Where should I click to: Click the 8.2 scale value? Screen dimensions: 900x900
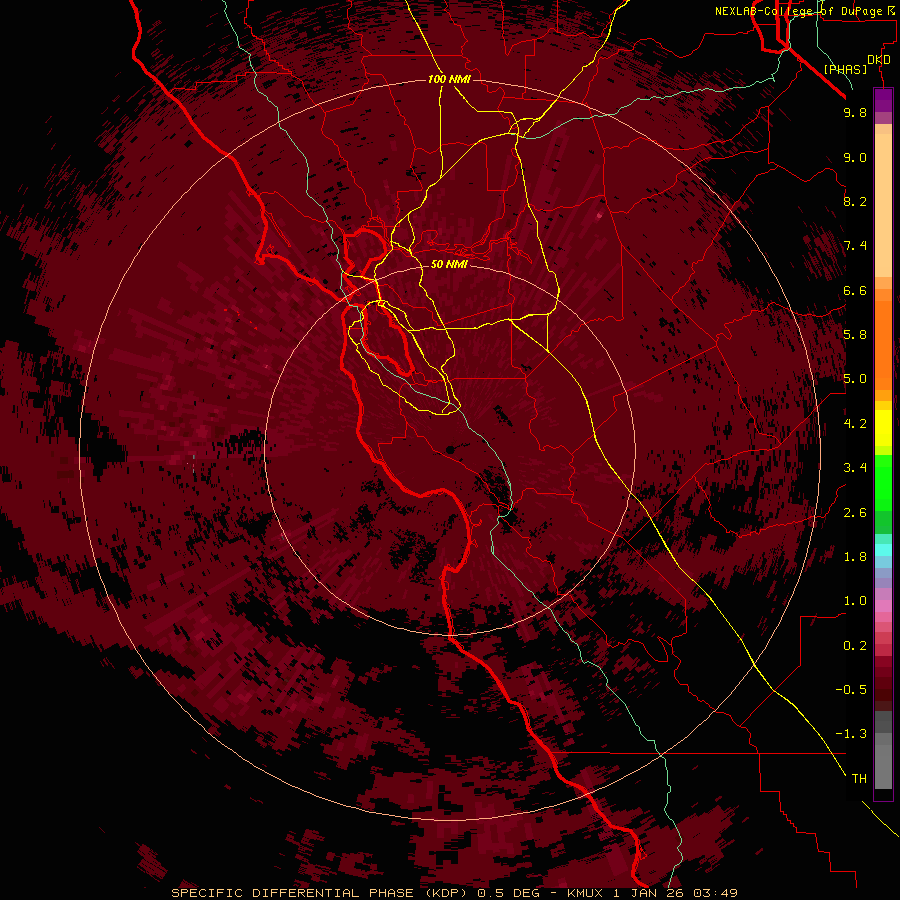pyautogui.click(x=855, y=201)
